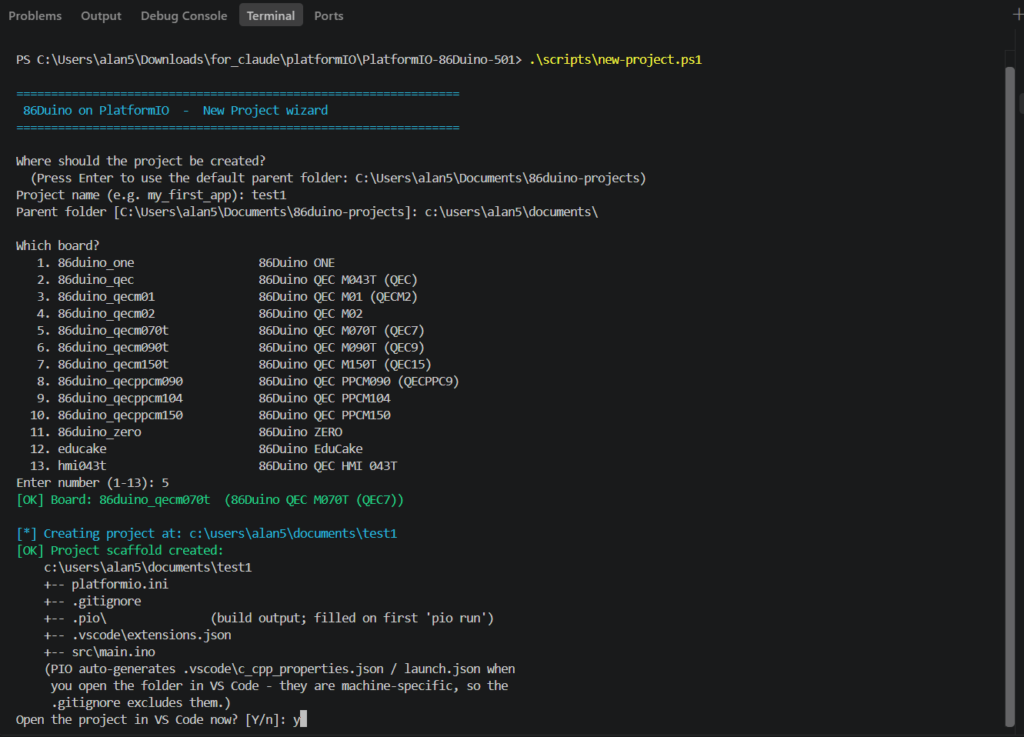
Task: Open the Output tab
Action: 101,16
